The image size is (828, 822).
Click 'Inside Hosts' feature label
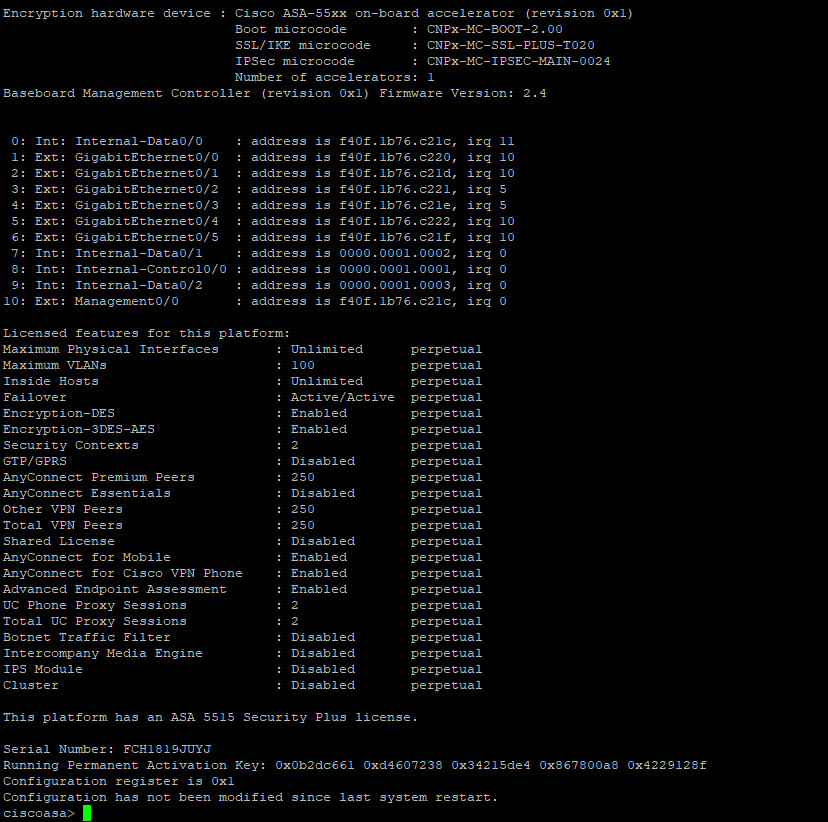click(51, 381)
